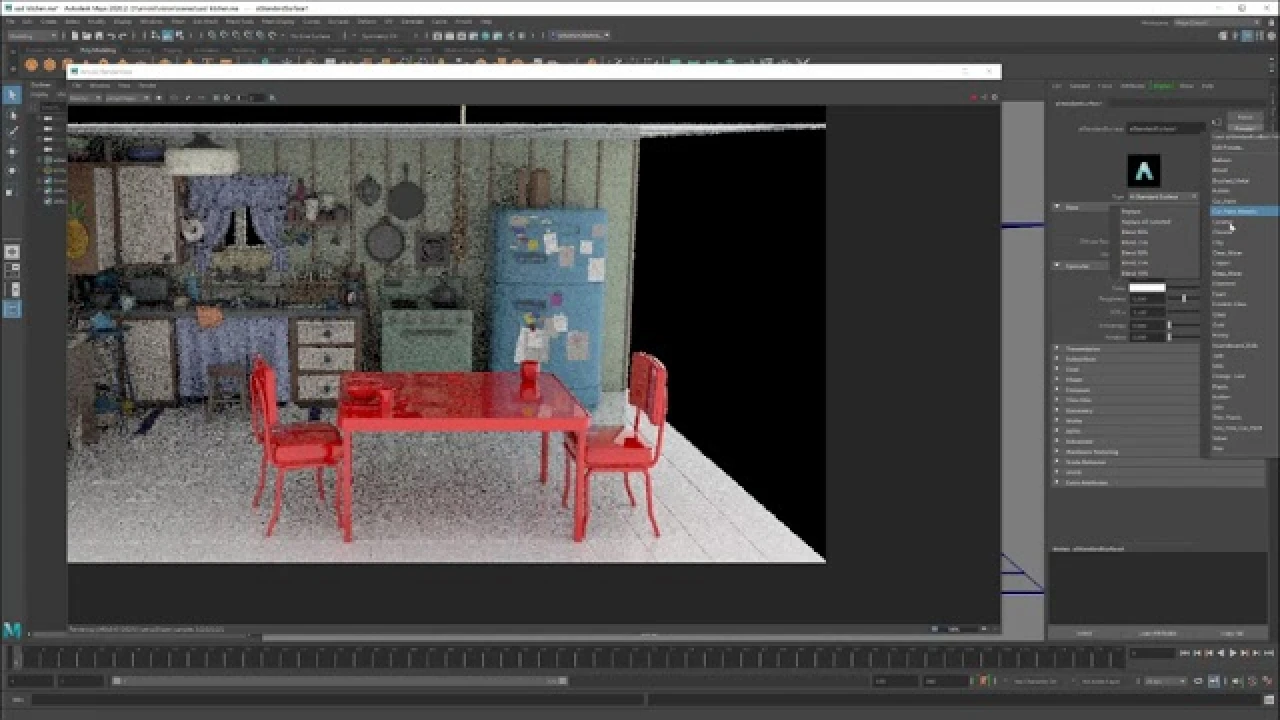The width and height of the screenshot is (1280, 720).
Task: Expand the Transmission section
Action: (1057, 349)
